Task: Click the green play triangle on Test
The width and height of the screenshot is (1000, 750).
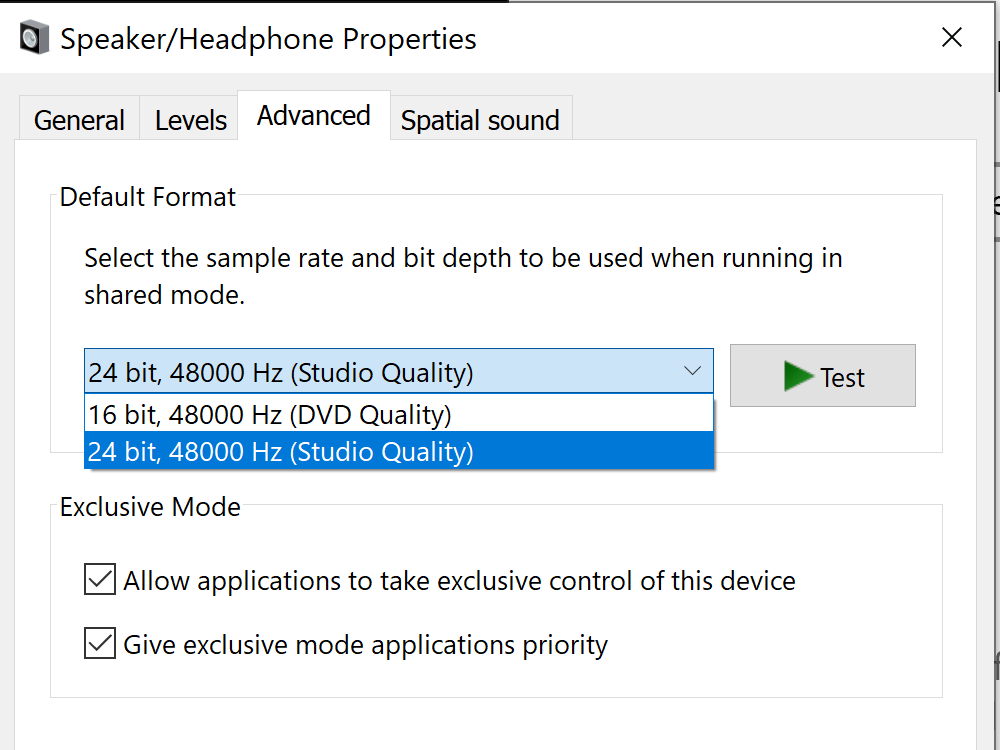Action: click(798, 377)
